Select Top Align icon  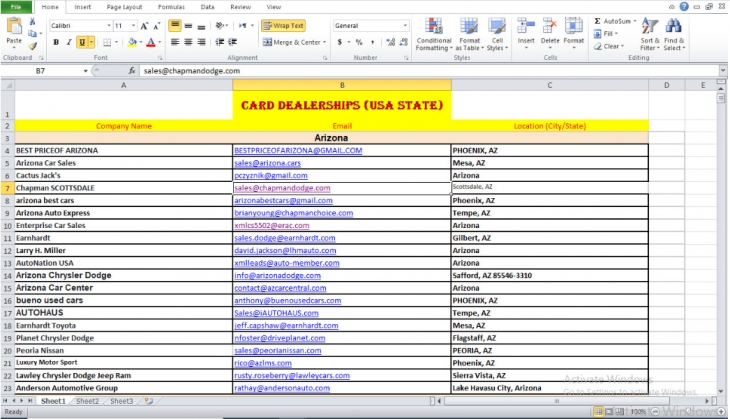[x=175, y=26]
